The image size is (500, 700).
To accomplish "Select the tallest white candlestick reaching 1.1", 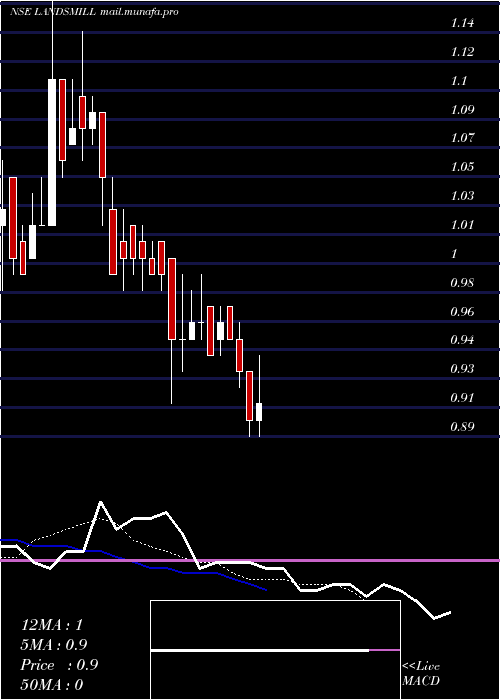I will click(x=52, y=152).
